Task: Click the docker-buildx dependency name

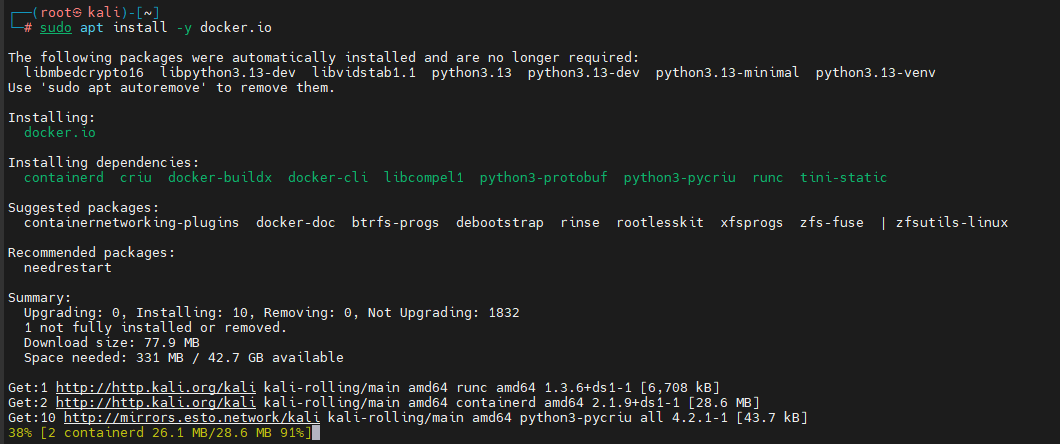Action: [x=220, y=178]
